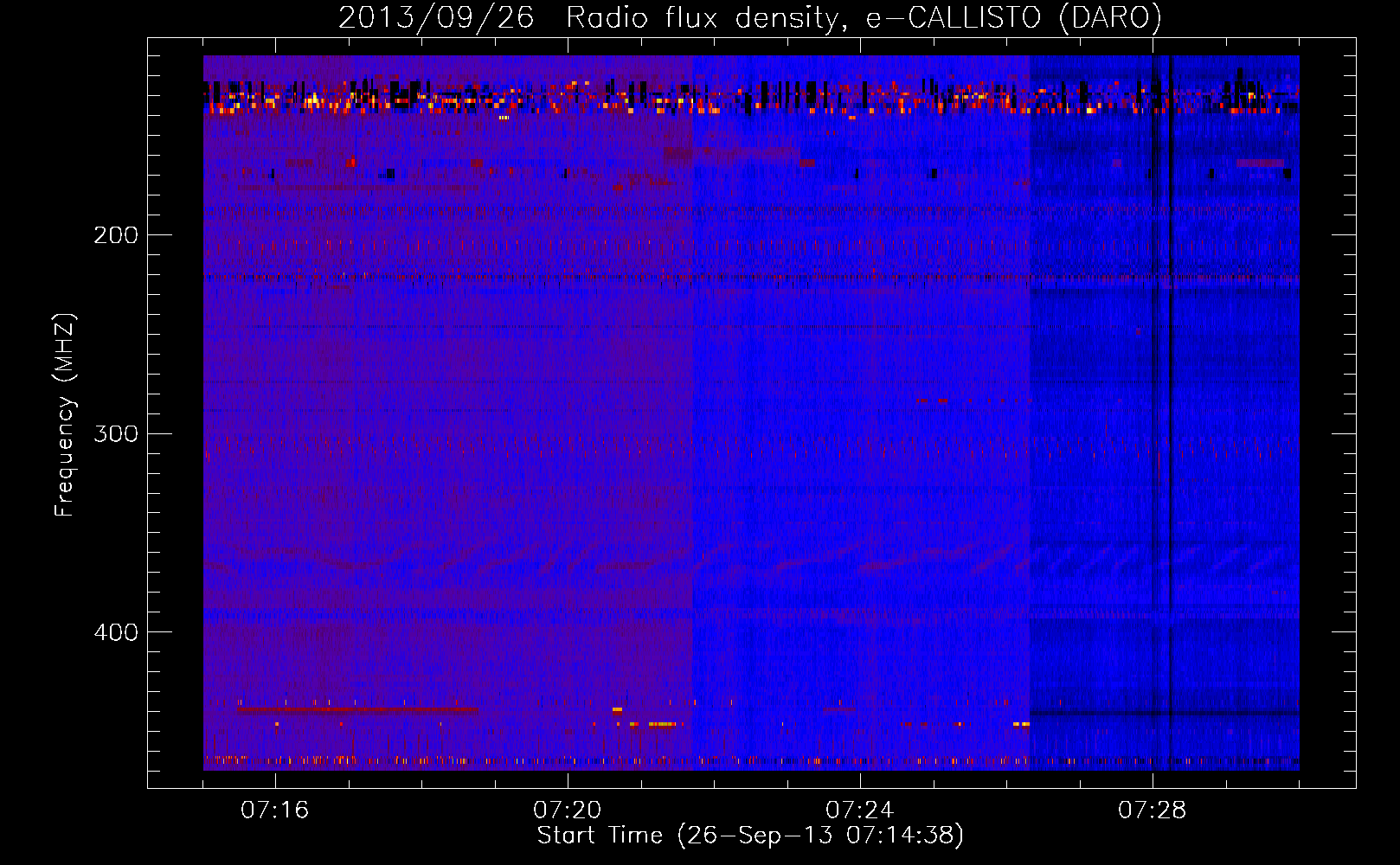Click inside the radio spectrogram image
Image resolution: width=1400 pixels, height=865 pixels.
click(x=751, y=413)
